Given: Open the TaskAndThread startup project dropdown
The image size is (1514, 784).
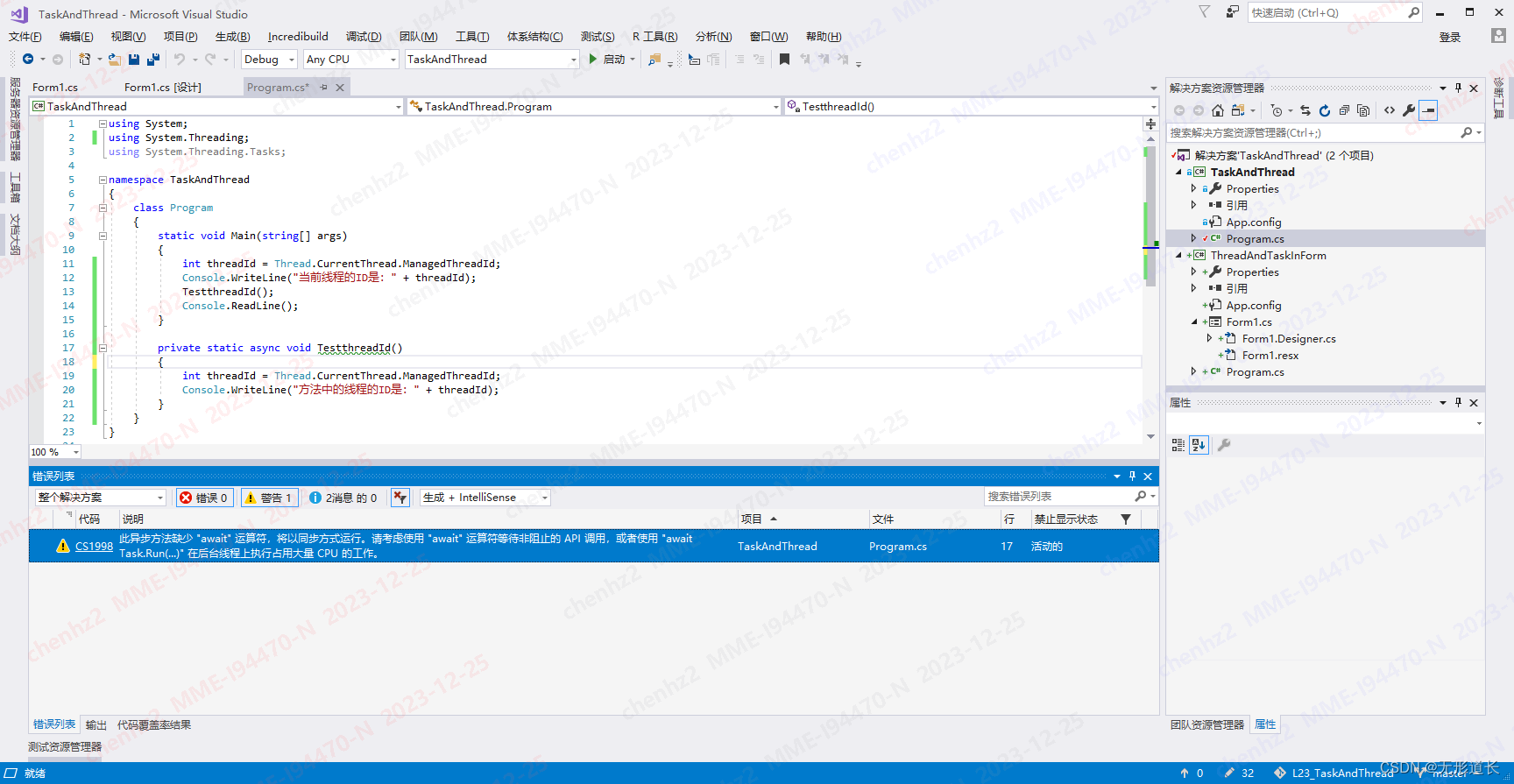Looking at the screenshot, I should (492, 60).
